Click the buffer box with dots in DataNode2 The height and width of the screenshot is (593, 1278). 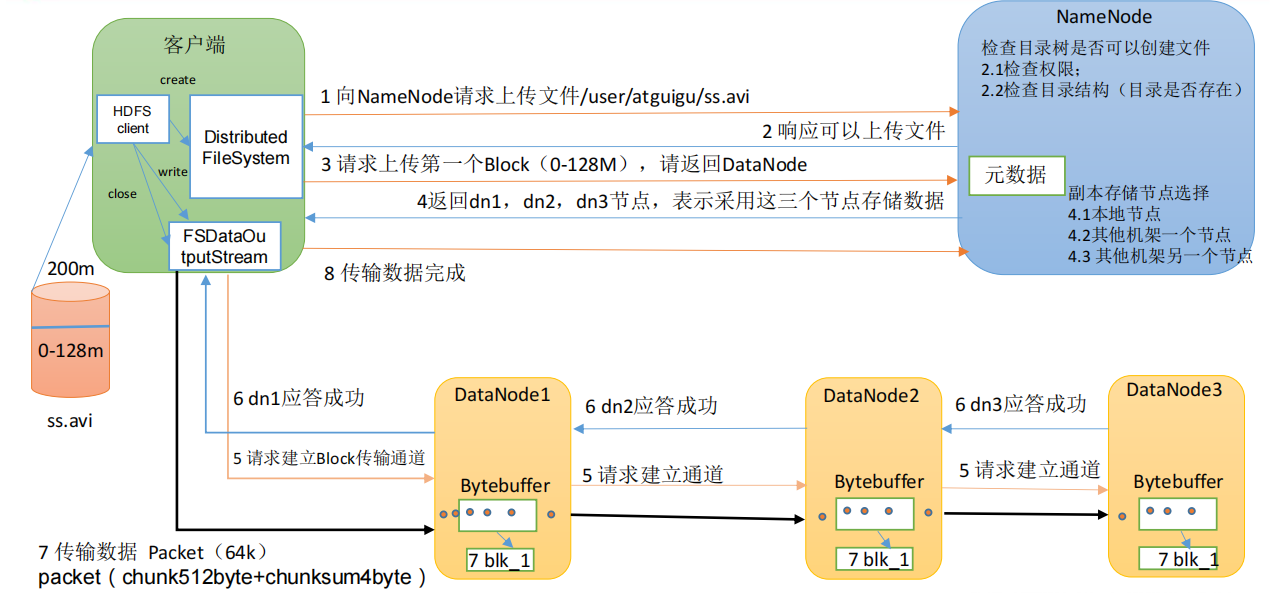coord(876,516)
